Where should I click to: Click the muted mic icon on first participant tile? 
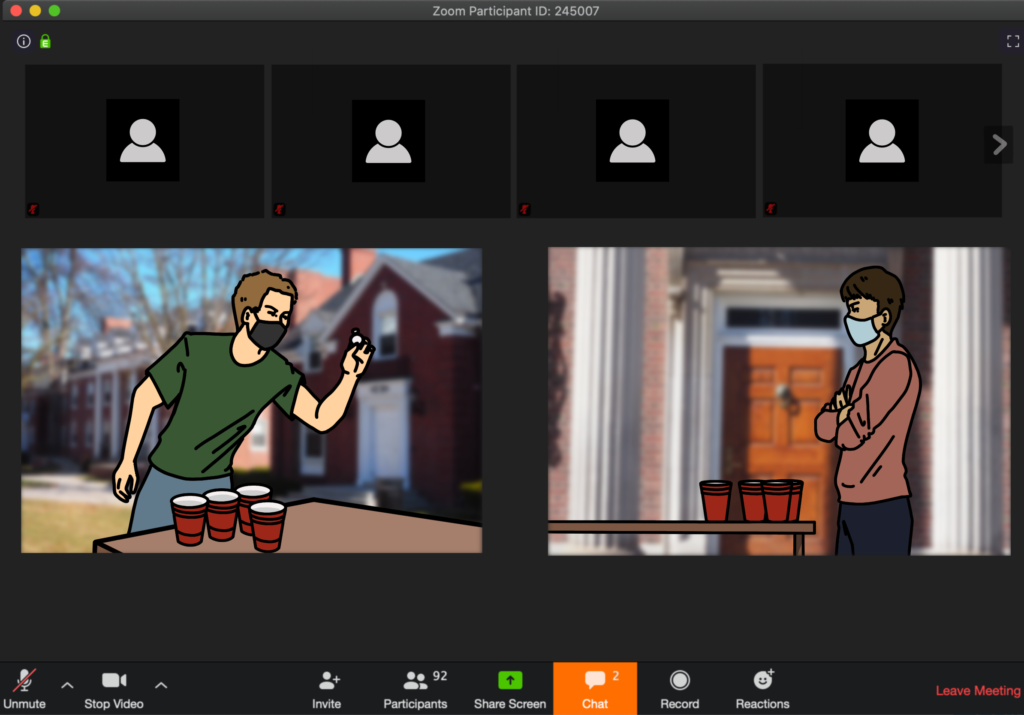31,209
